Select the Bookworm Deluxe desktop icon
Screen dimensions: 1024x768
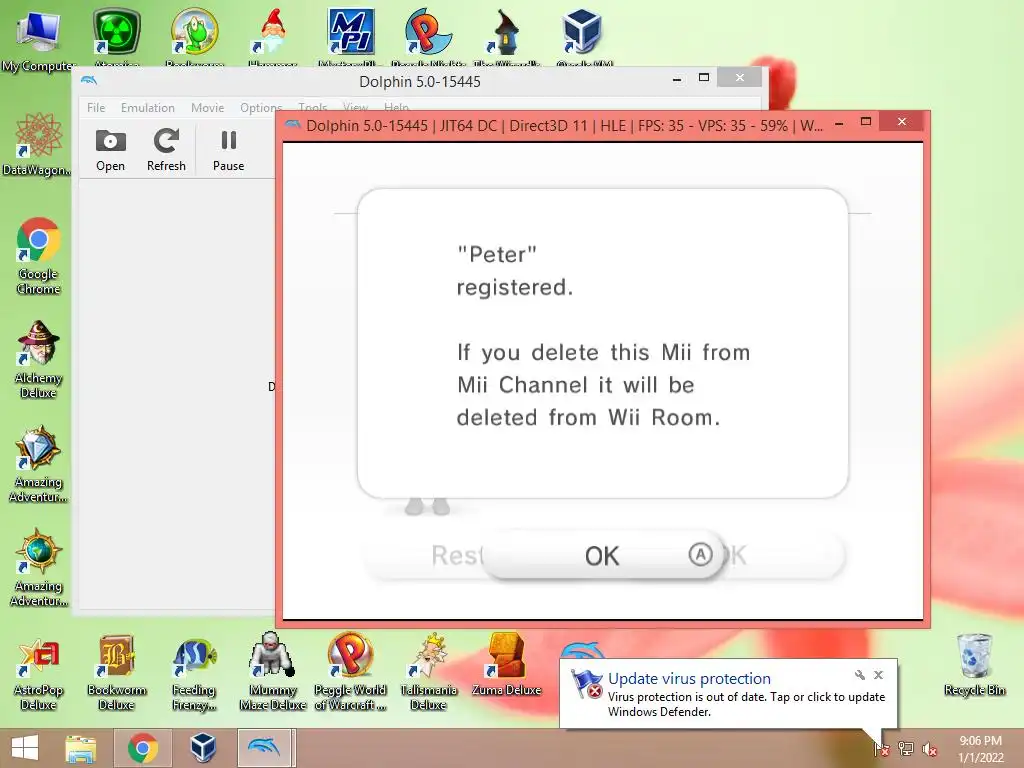point(116,673)
